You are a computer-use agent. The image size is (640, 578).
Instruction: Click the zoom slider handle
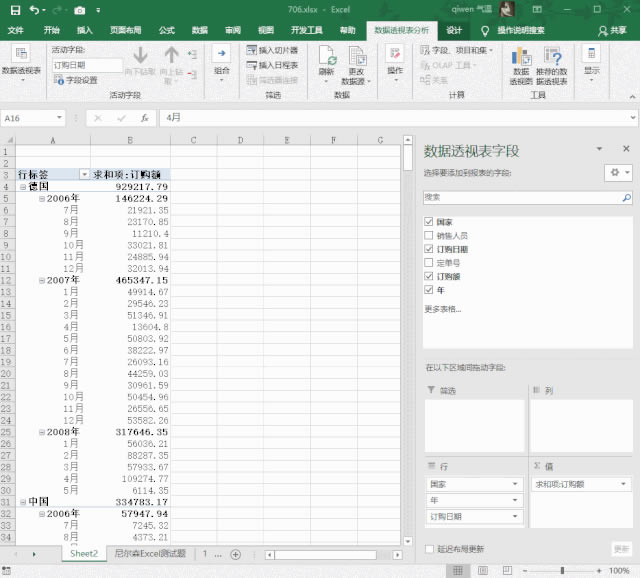(562, 571)
